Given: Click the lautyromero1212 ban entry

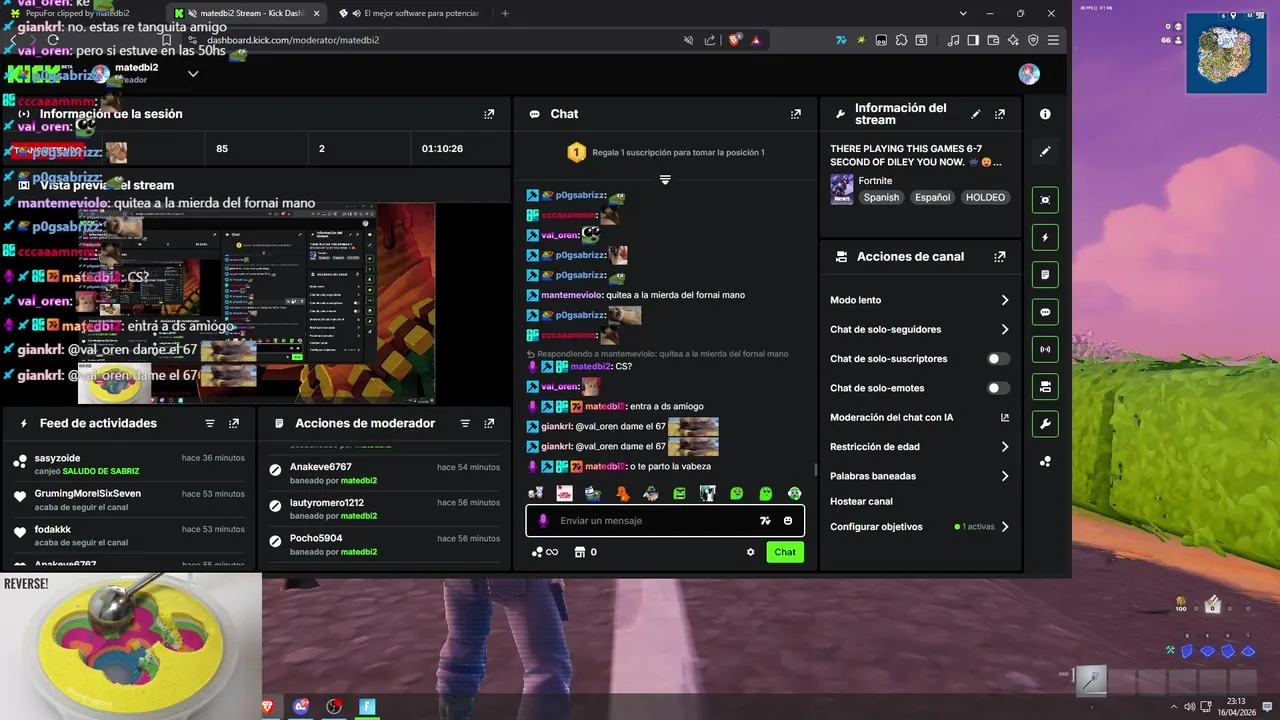Looking at the screenshot, I should pos(384,509).
